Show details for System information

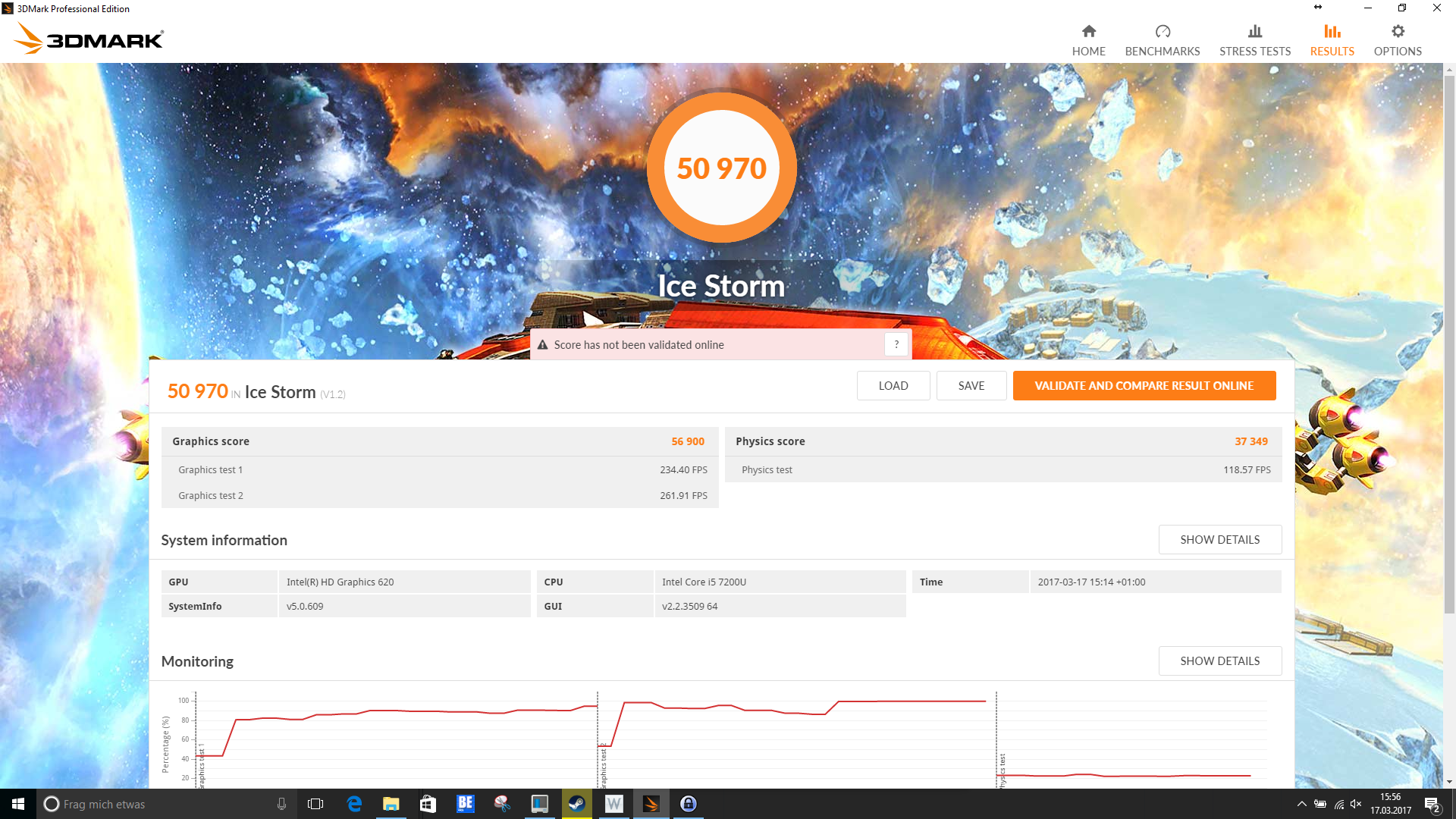(x=1219, y=540)
